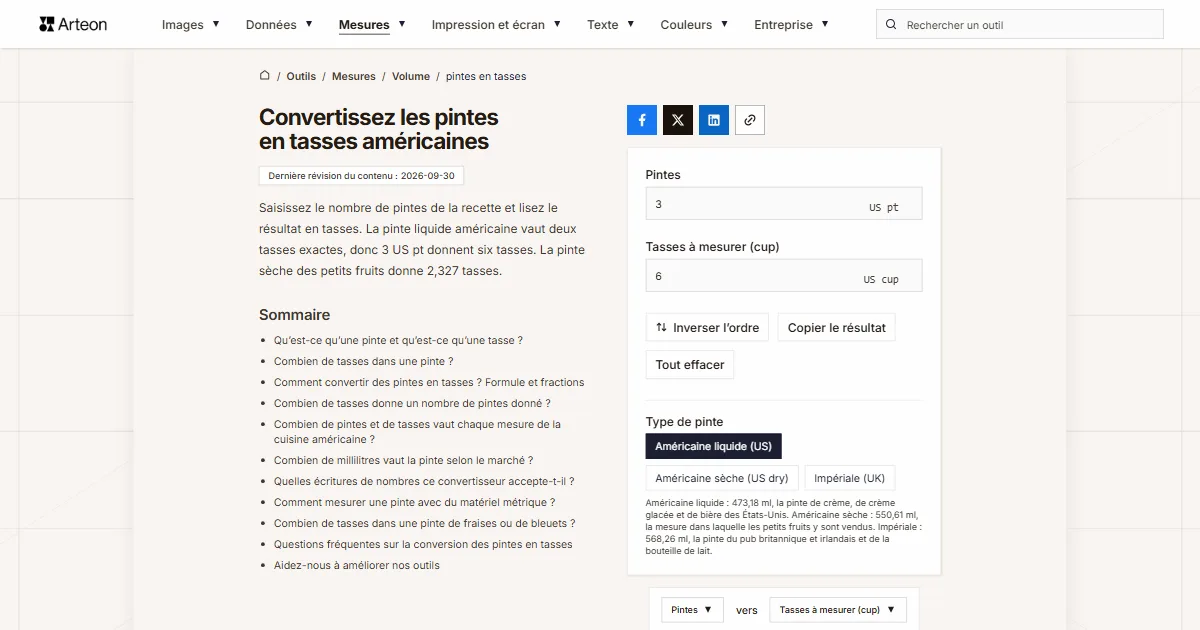The width and height of the screenshot is (1200, 630).
Task: Click the home icon in breadcrumb
Action: pyautogui.click(x=265, y=76)
